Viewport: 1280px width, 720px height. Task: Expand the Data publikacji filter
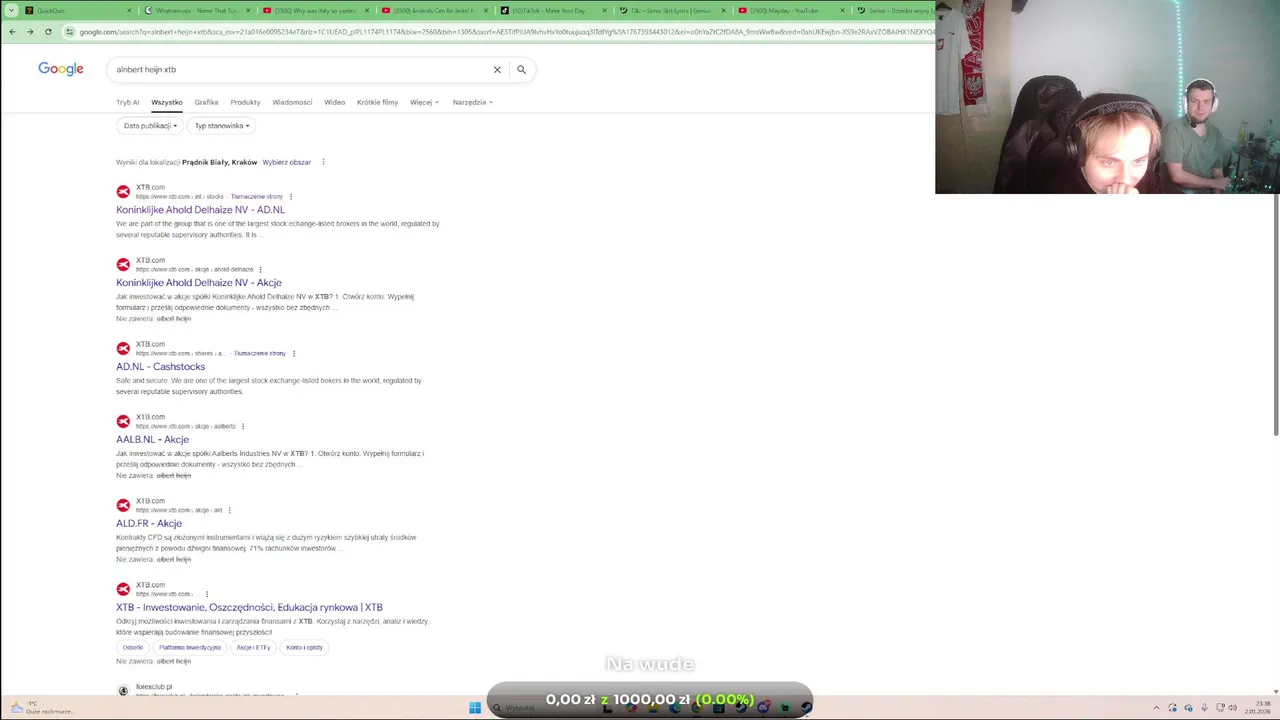(x=150, y=126)
